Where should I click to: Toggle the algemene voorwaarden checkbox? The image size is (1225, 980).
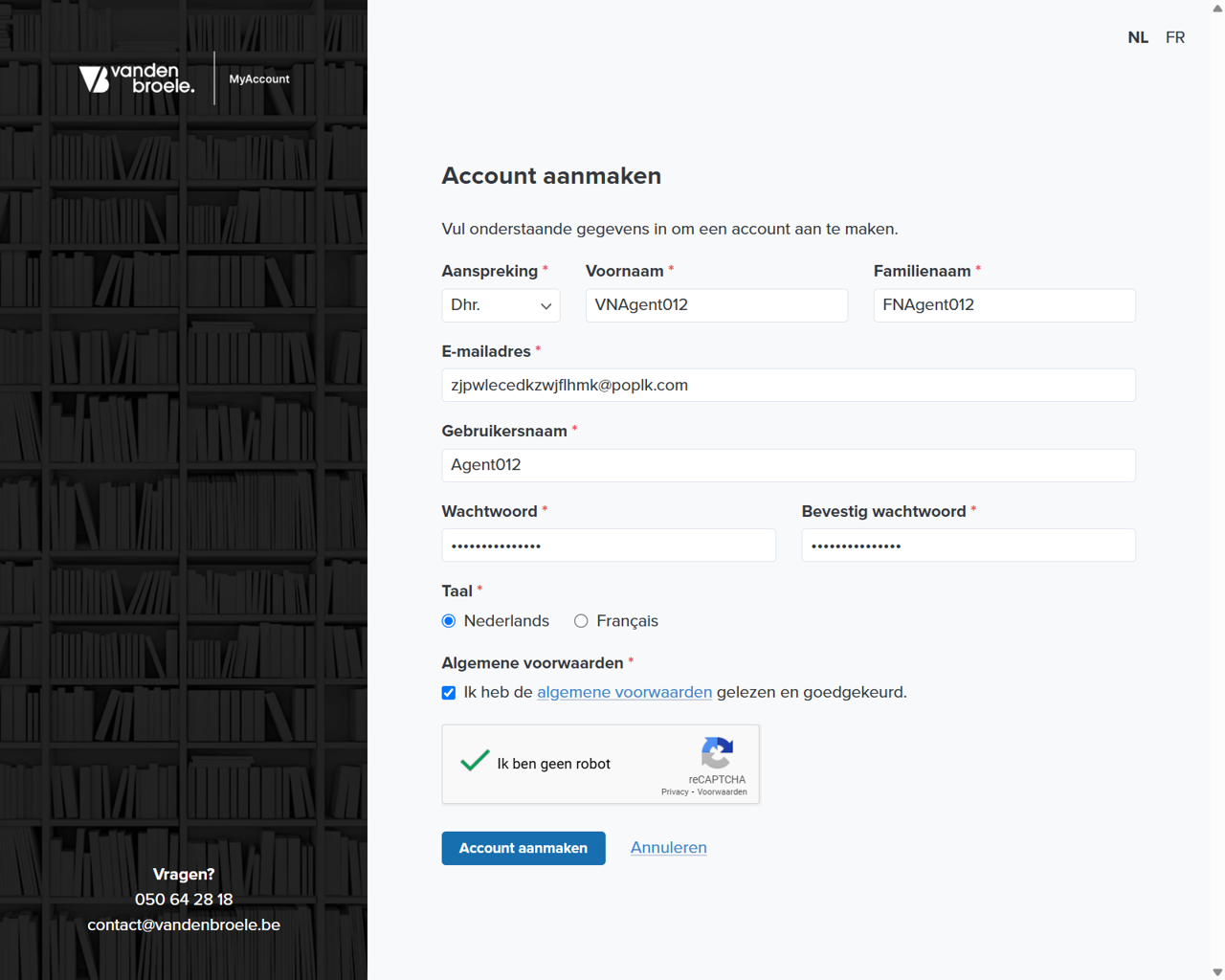pos(449,693)
